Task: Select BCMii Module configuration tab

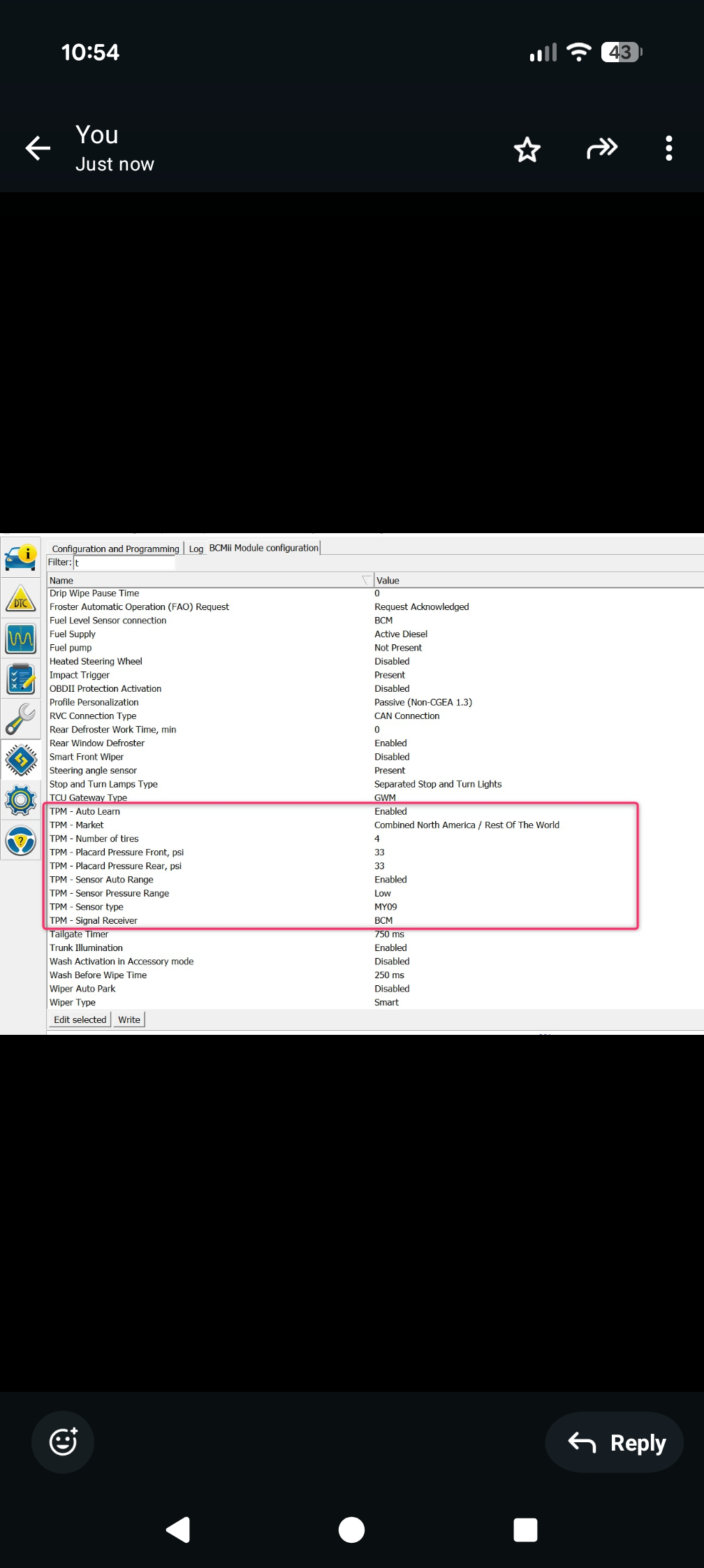Action: (x=263, y=548)
